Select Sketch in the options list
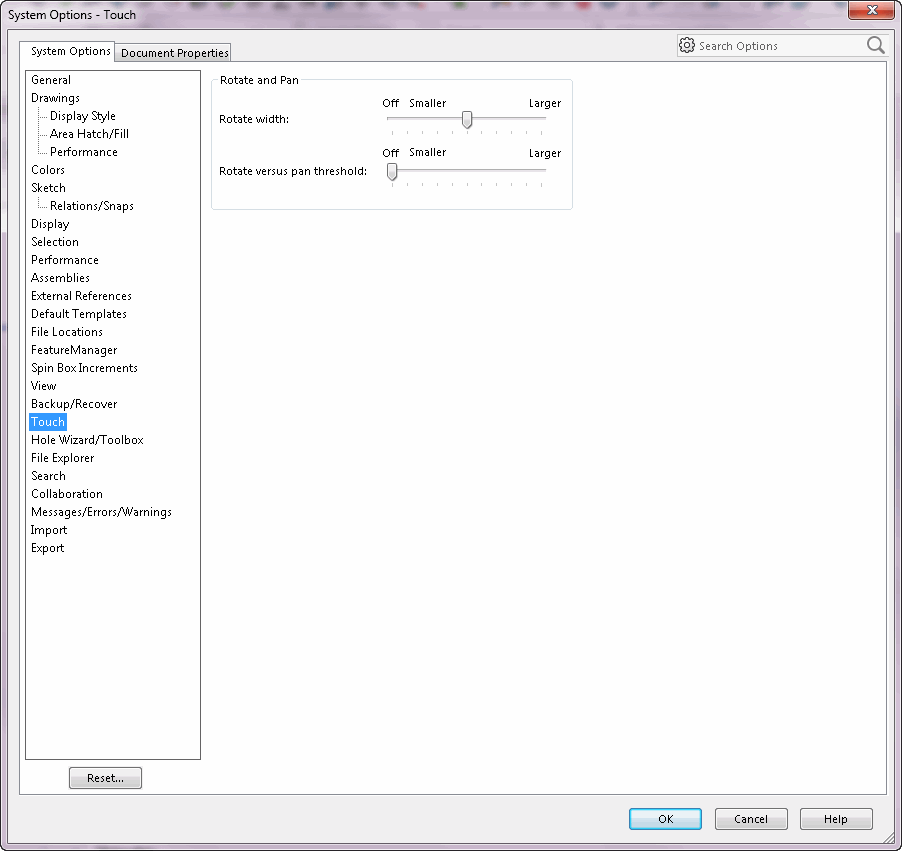Viewport: 902px width, 851px height. [x=48, y=188]
